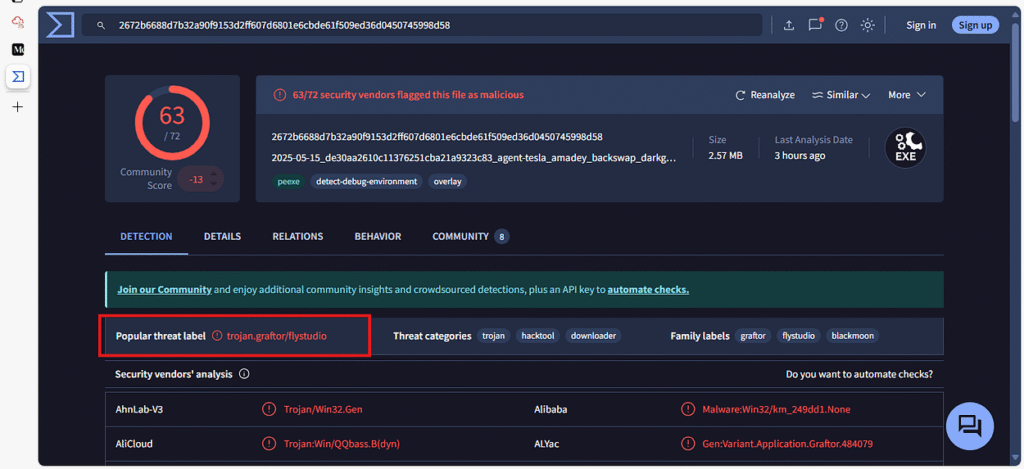Image resolution: width=1024 pixels, height=469 pixels.
Task: Click the VirusTotal sigma logo
Action: coord(60,25)
